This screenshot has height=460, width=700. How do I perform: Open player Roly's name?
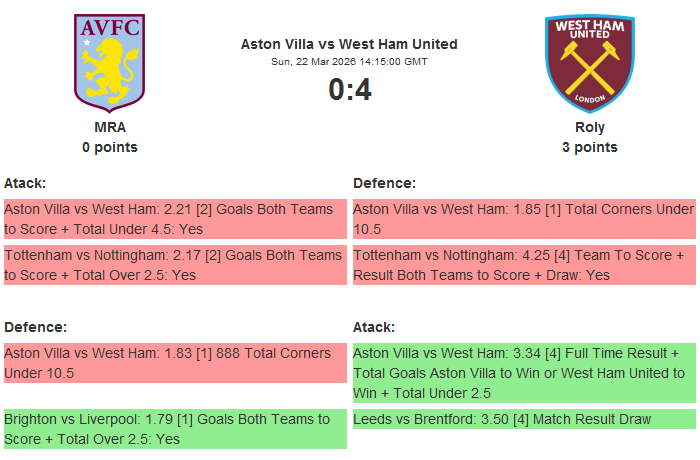point(590,128)
